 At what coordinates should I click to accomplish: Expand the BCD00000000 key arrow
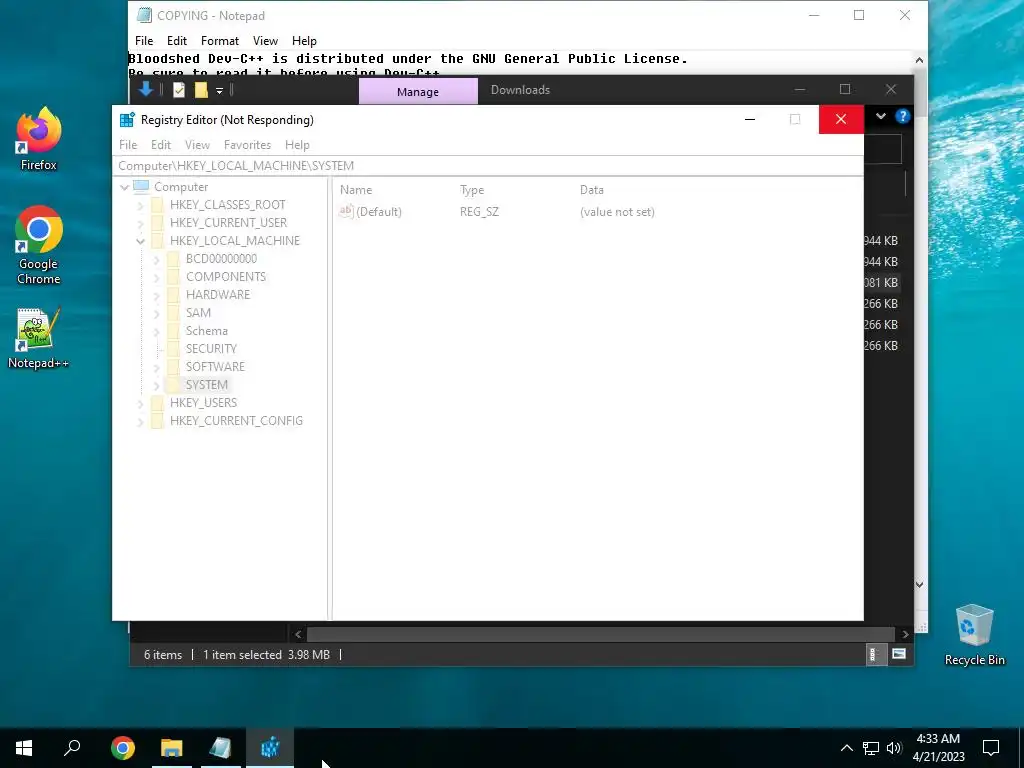157,259
